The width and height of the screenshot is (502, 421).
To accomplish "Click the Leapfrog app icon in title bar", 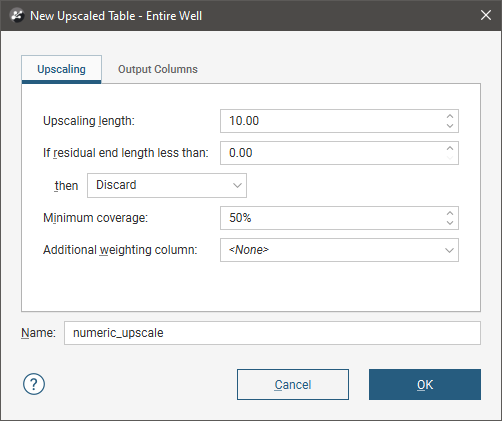I will [17, 16].
